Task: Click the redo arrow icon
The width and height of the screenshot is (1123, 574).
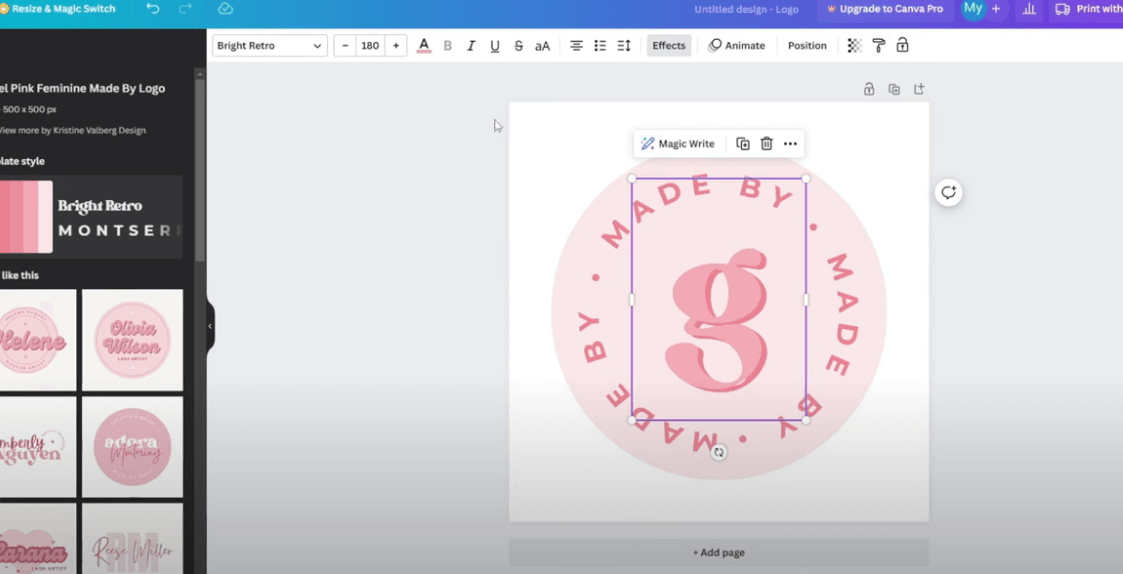Action: pos(185,9)
